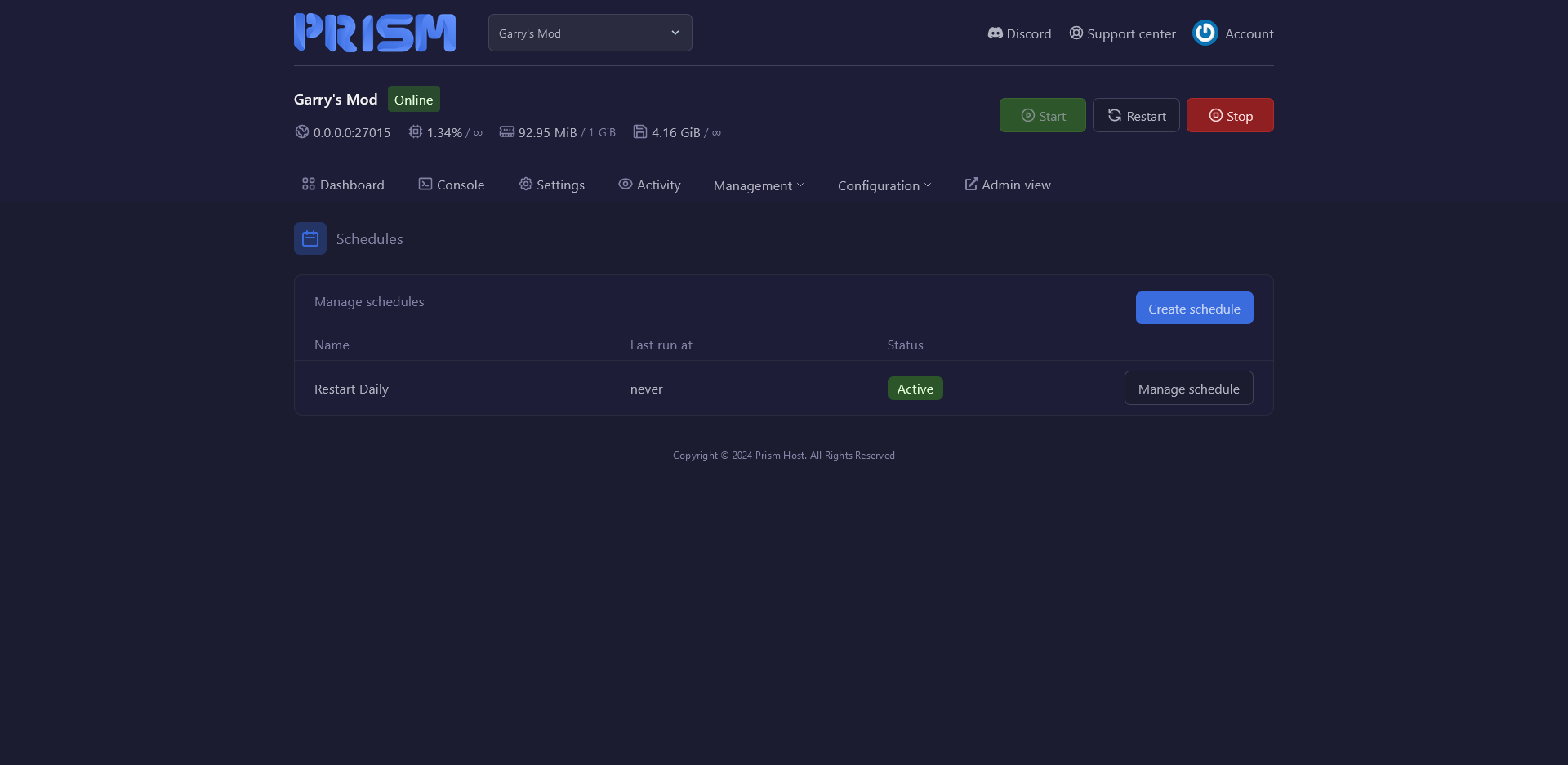Click the server IP address globe icon
Image resolution: width=1568 pixels, height=765 pixels.
tap(302, 131)
